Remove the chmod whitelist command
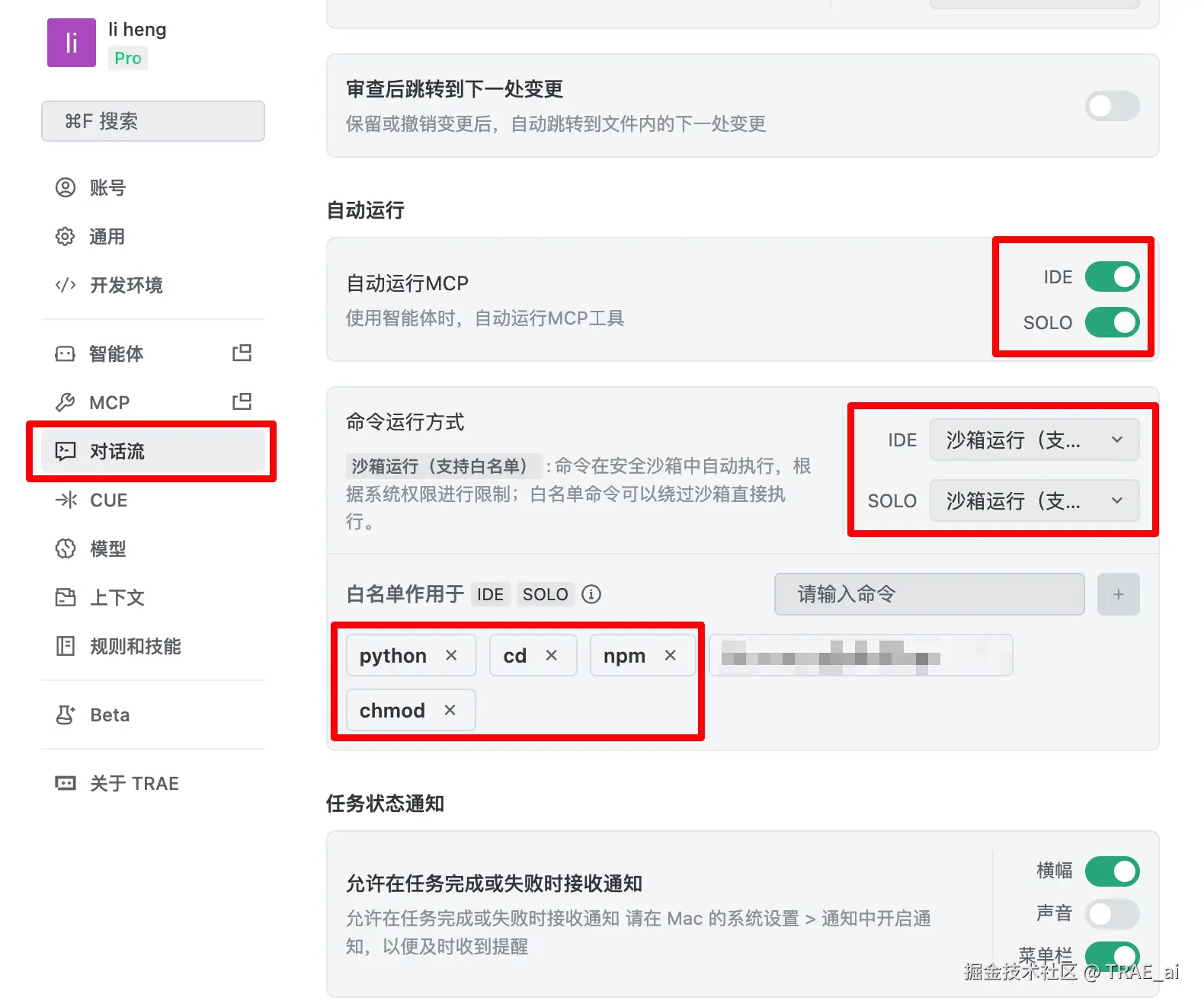 [450, 710]
